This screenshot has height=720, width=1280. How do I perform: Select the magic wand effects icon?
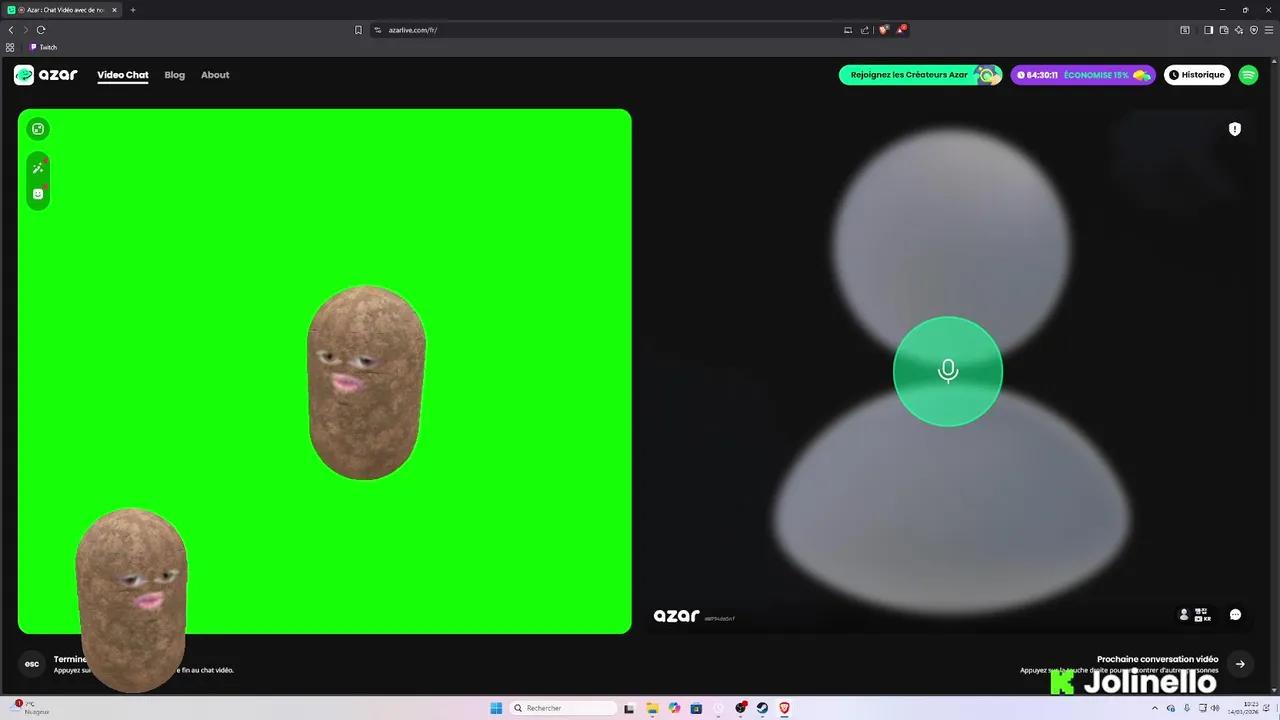point(37,167)
